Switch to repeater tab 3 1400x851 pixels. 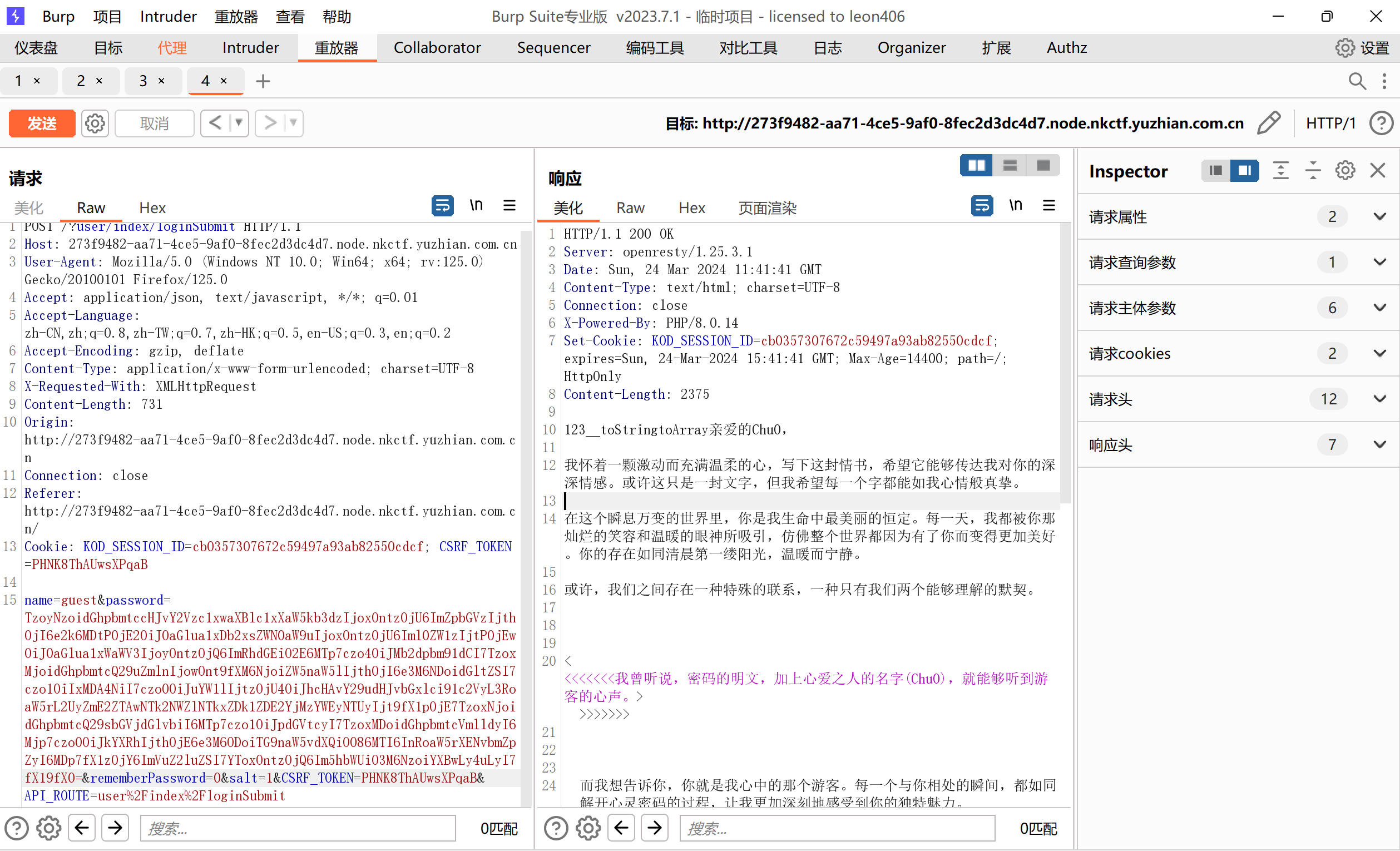pyautogui.click(x=143, y=81)
